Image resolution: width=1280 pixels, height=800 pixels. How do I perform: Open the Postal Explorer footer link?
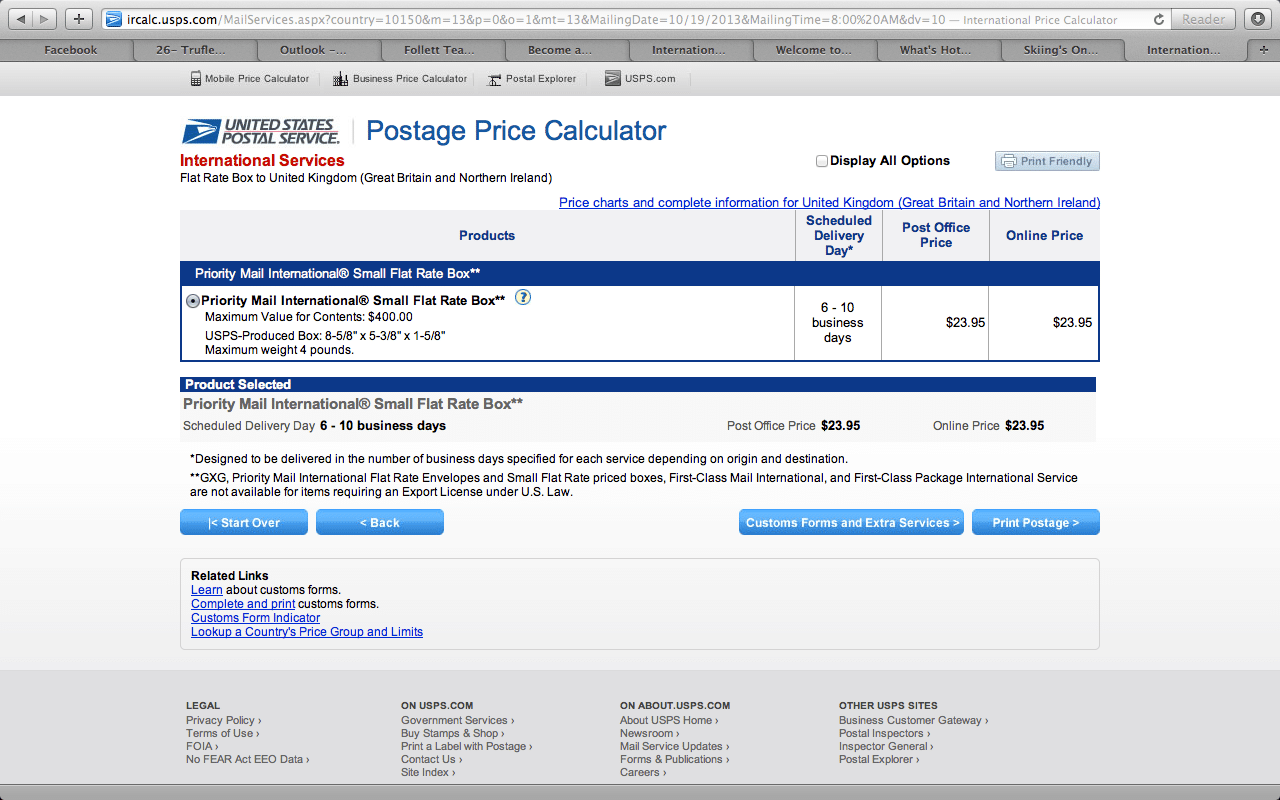[878, 759]
